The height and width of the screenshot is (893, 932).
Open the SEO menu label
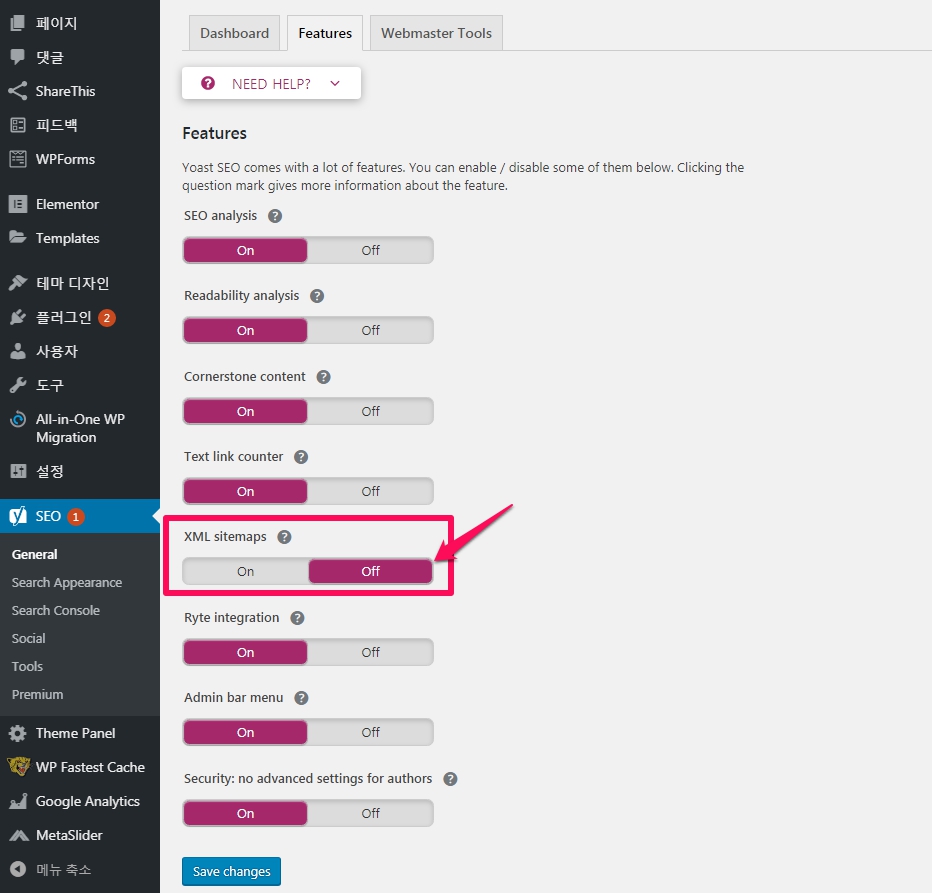click(48, 516)
